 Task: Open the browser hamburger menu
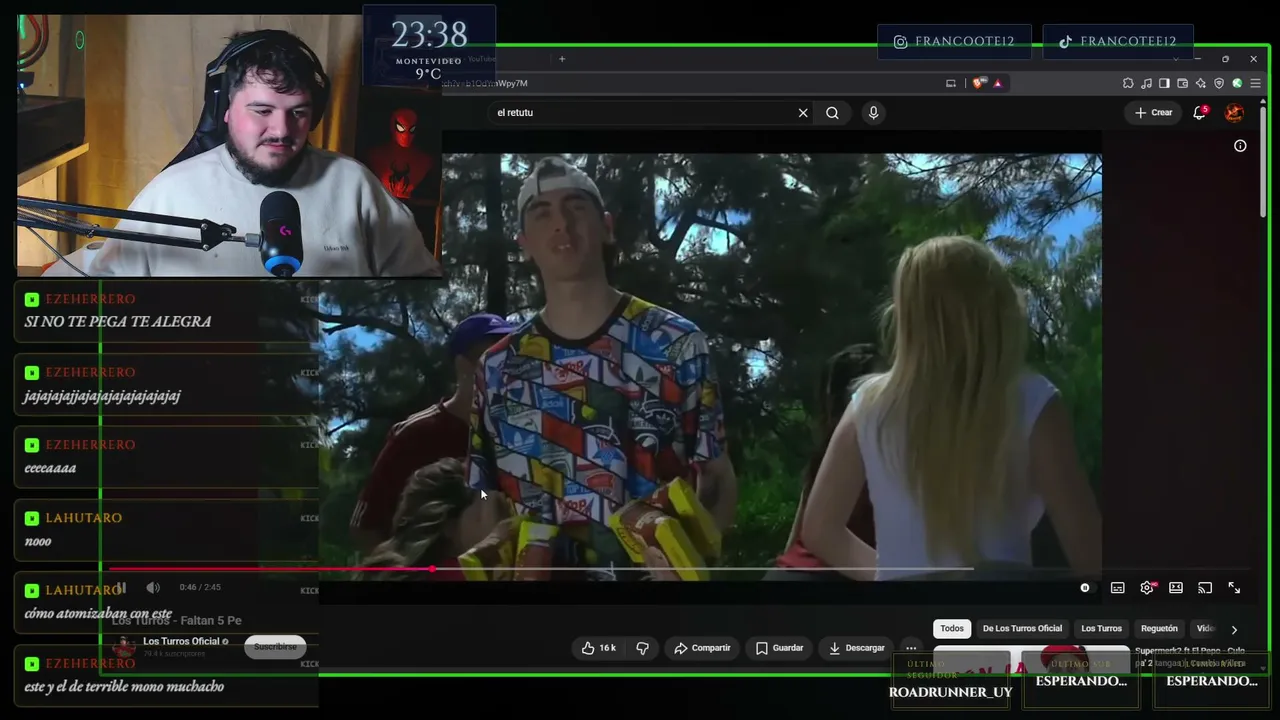coord(1255,83)
